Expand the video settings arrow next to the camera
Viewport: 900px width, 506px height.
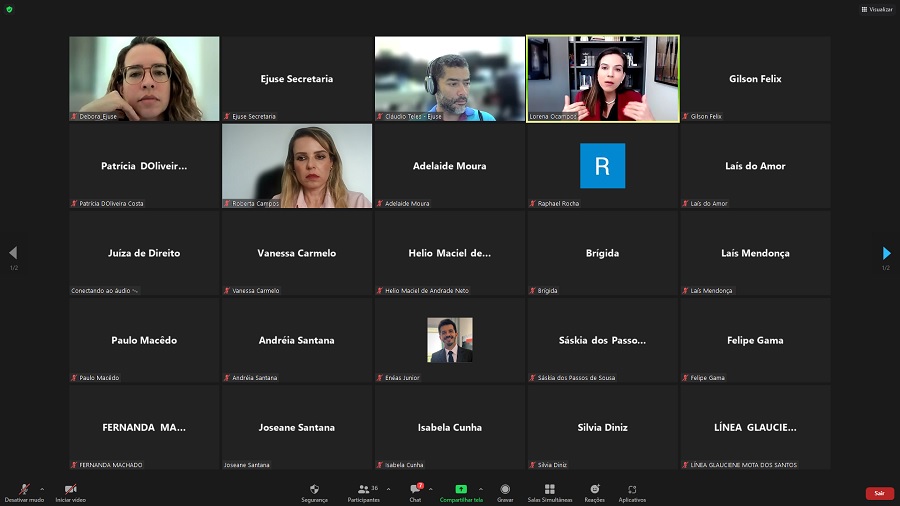click(x=90, y=489)
